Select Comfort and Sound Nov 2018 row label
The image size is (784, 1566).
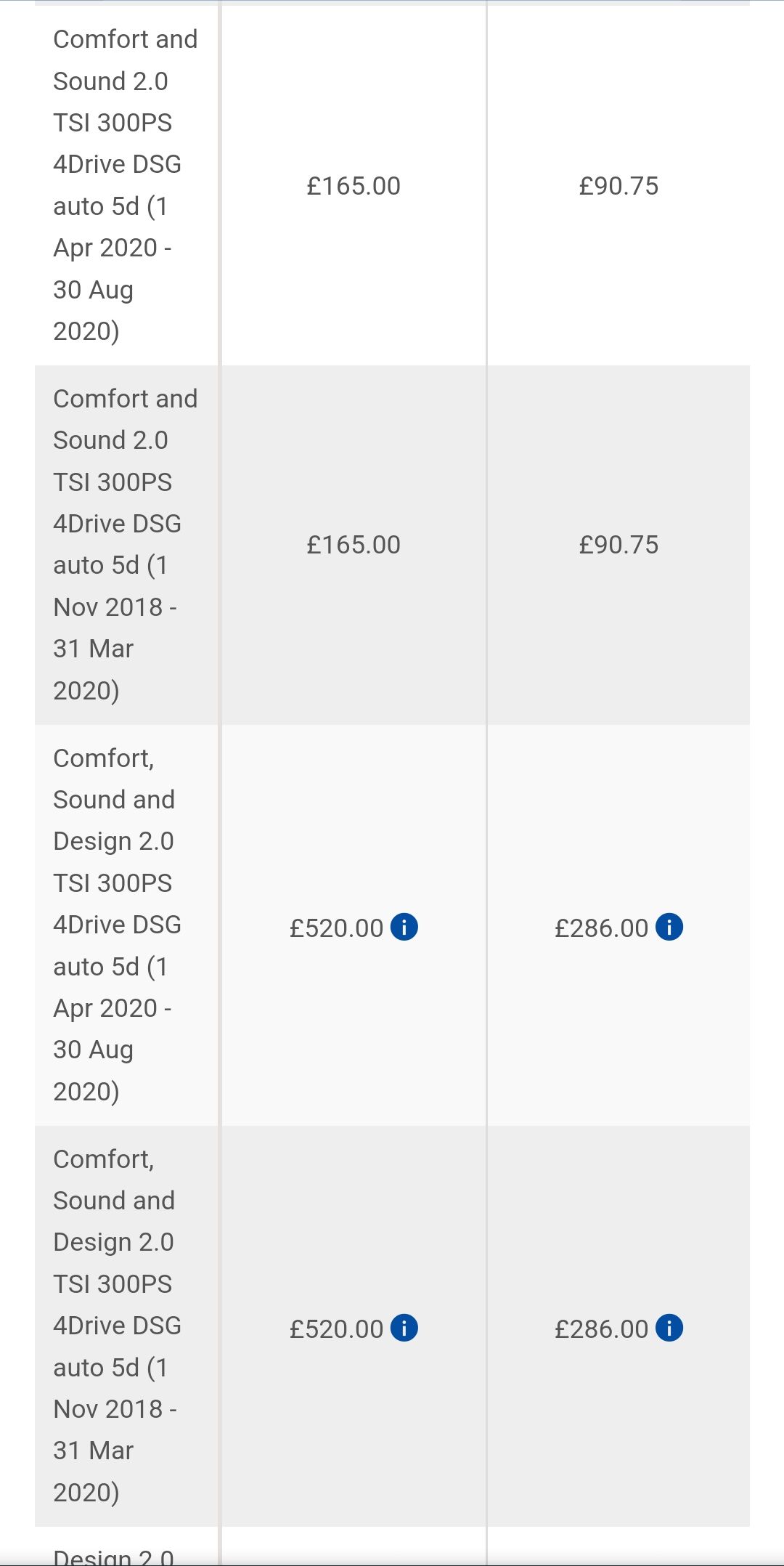click(125, 544)
